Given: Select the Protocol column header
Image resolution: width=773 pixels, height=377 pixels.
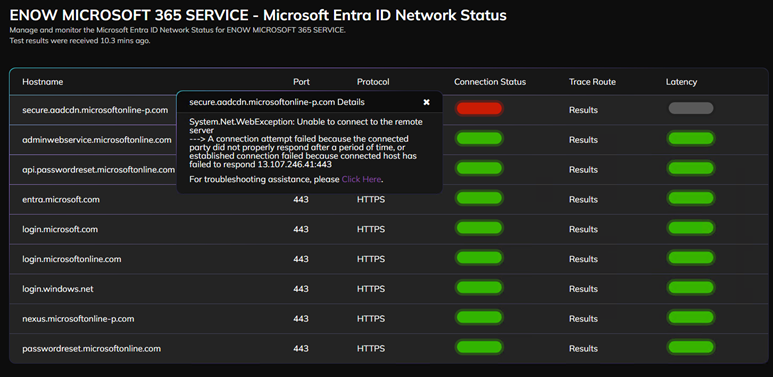Looking at the screenshot, I should click(373, 82).
